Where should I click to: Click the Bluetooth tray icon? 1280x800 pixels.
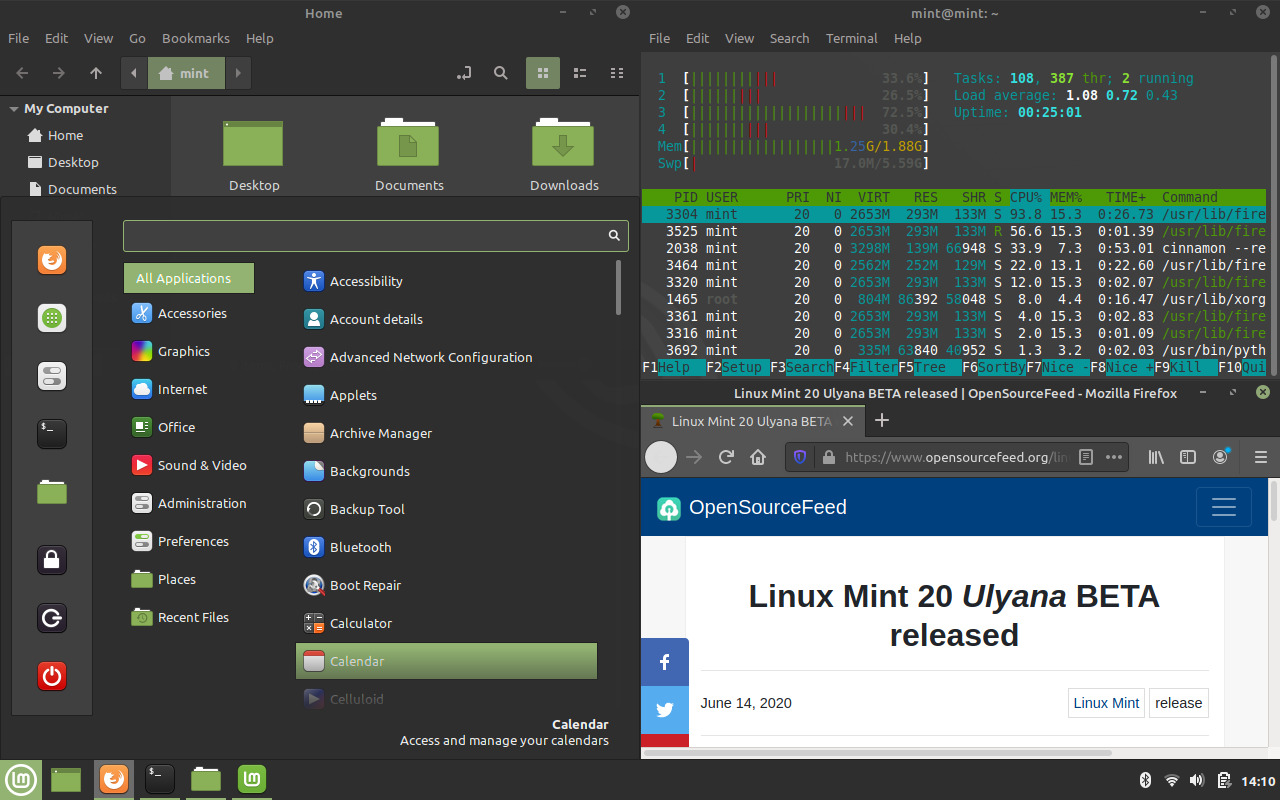[1146, 780]
